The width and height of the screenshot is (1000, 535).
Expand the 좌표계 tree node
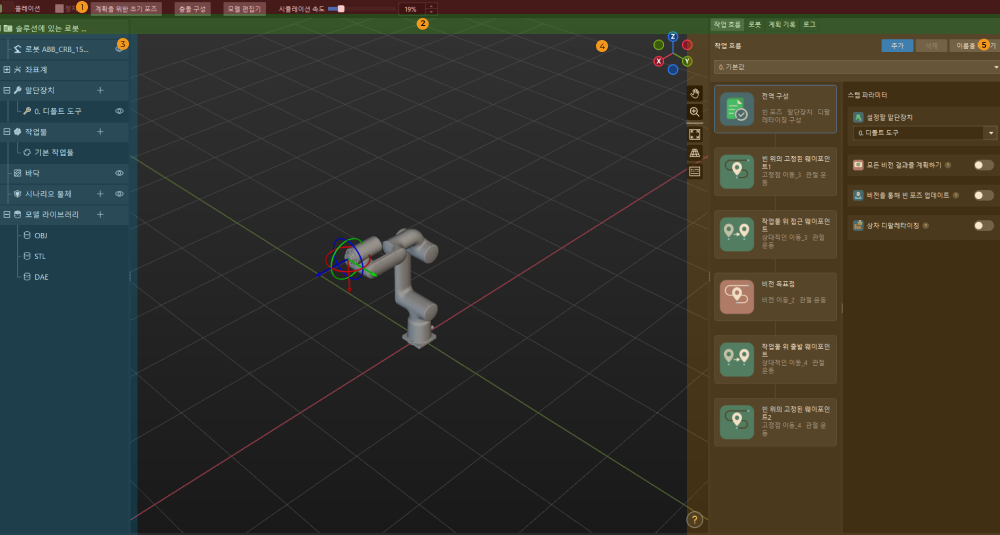point(7,70)
